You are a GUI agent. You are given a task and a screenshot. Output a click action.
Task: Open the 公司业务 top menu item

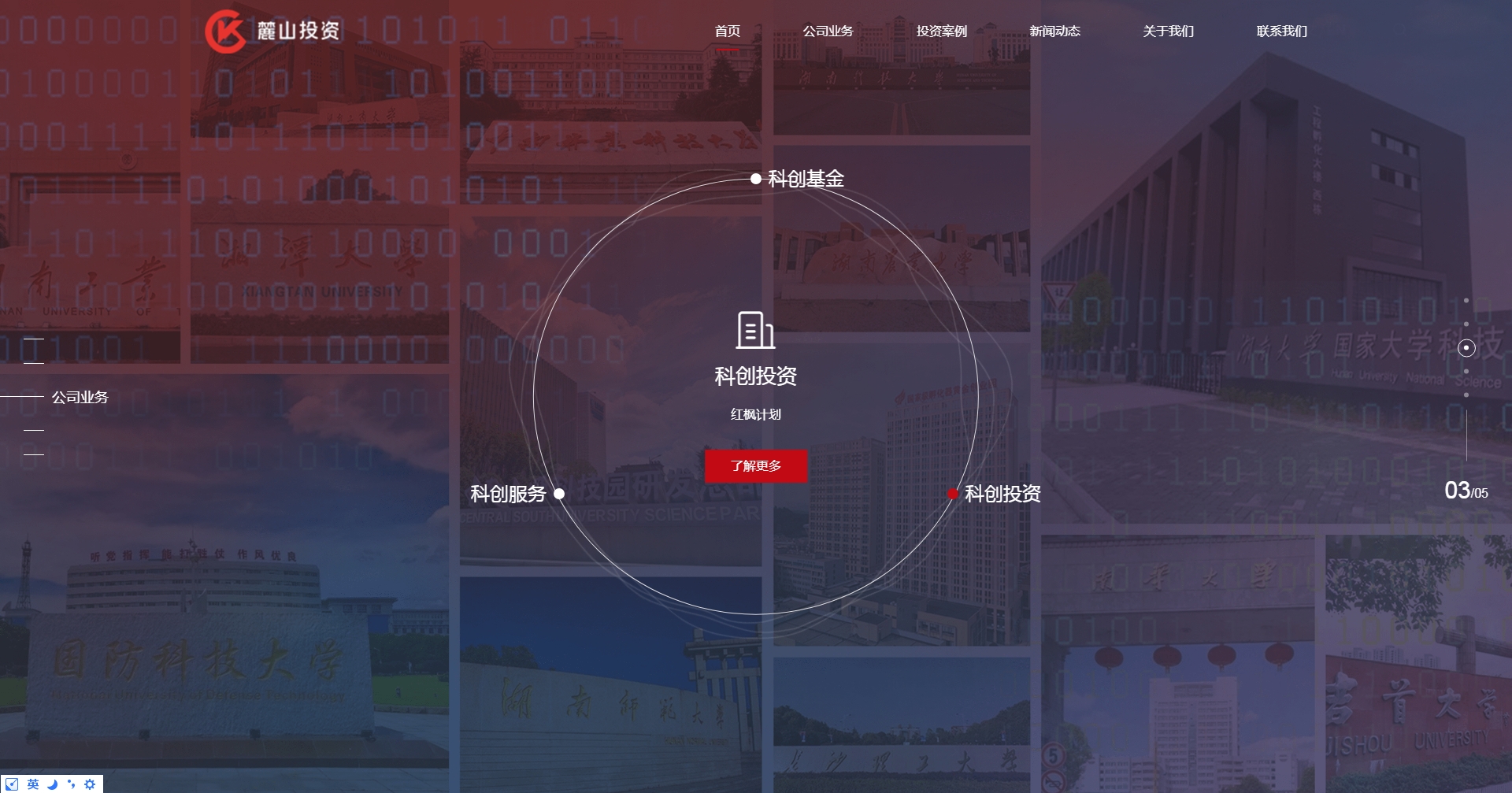tap(828, 31)
